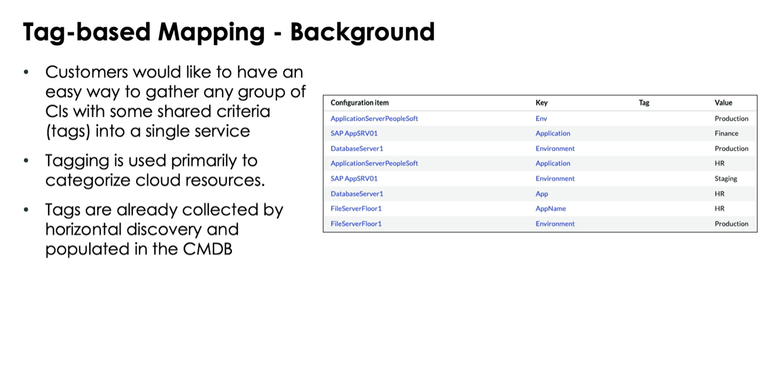Select DatabaseServer1 link in App key row
The width and height of the screenshot is (769, 366).
[357, 194]
